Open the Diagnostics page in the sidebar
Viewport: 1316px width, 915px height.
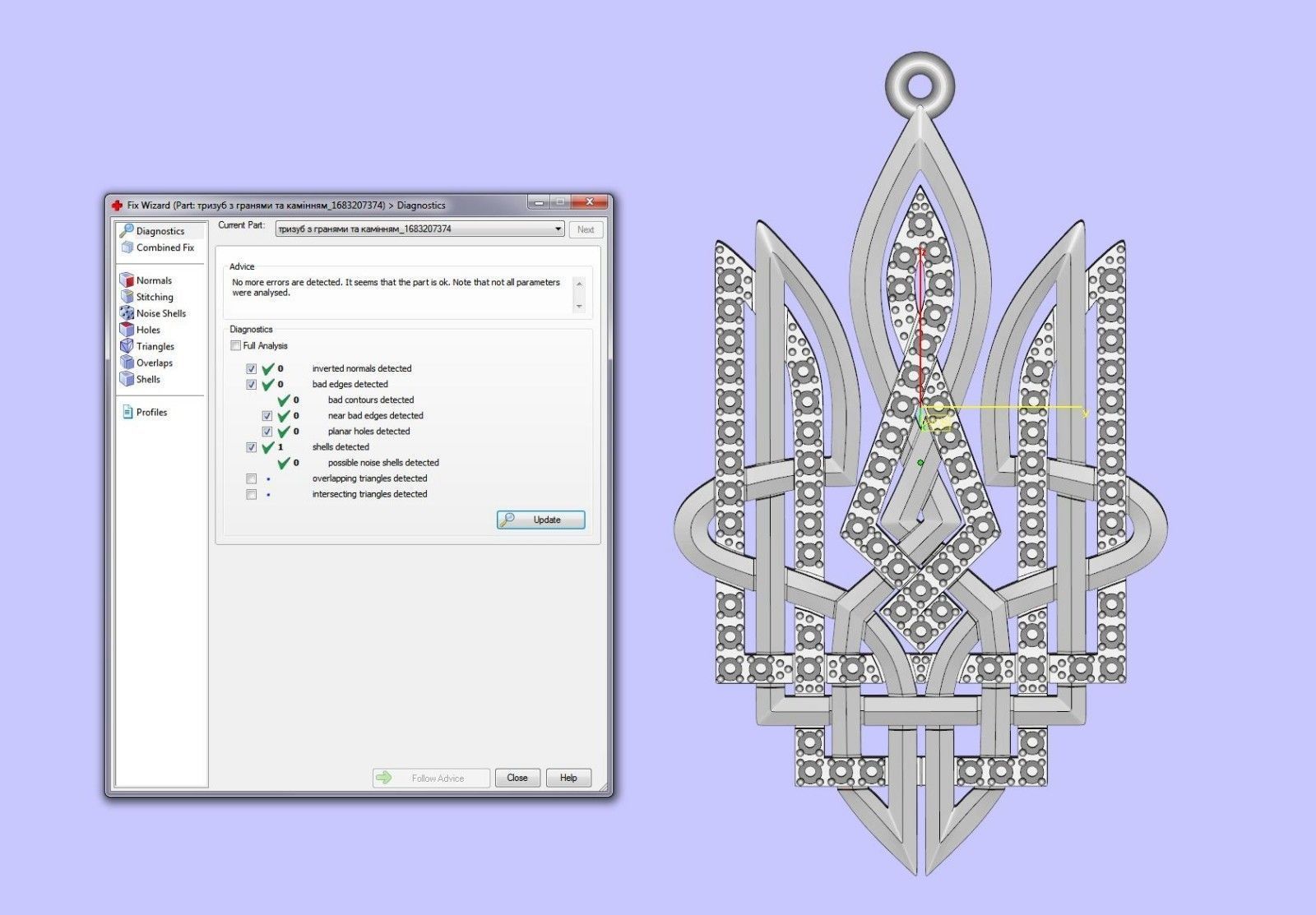click(160, 231)
